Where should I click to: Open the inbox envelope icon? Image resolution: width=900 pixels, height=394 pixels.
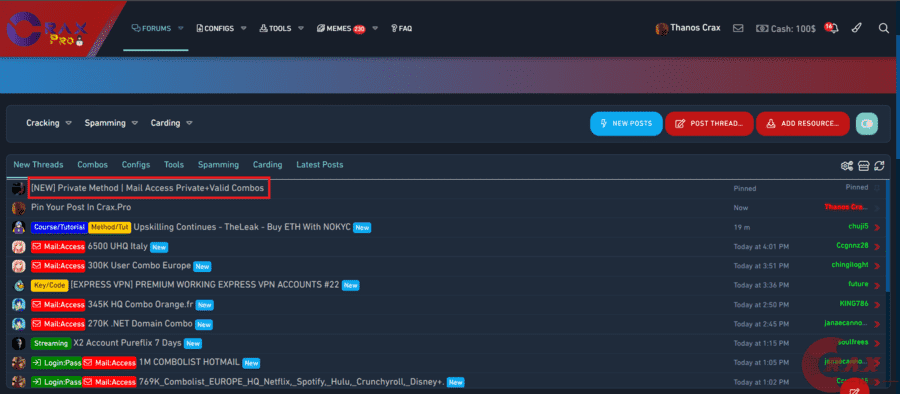point(738,28)
